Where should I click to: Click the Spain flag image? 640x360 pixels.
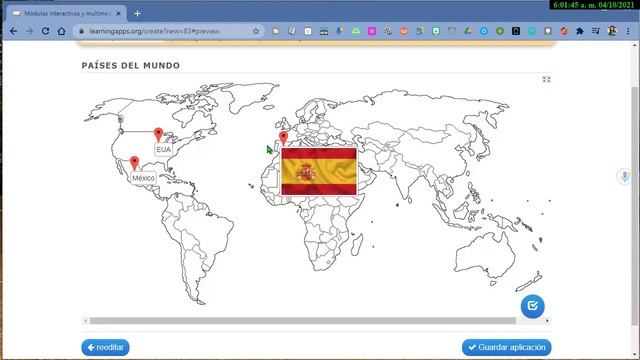pyautogui.click(x=319, y=171)
